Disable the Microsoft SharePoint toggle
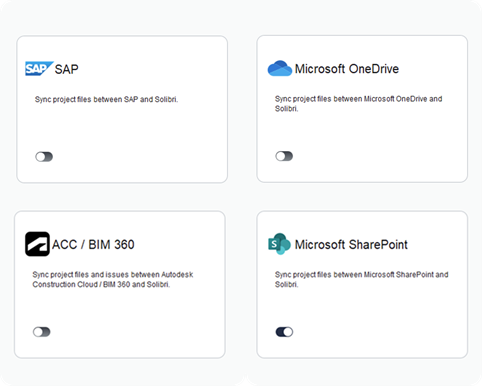The width and height of the screenshot is (482, 386). (x=284, y=332)
